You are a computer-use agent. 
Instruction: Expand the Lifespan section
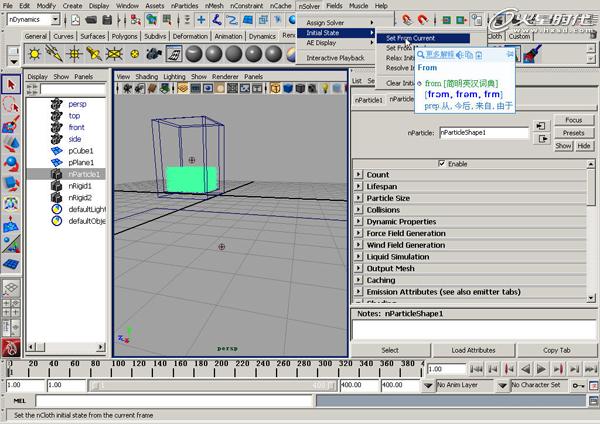[358, 186]
